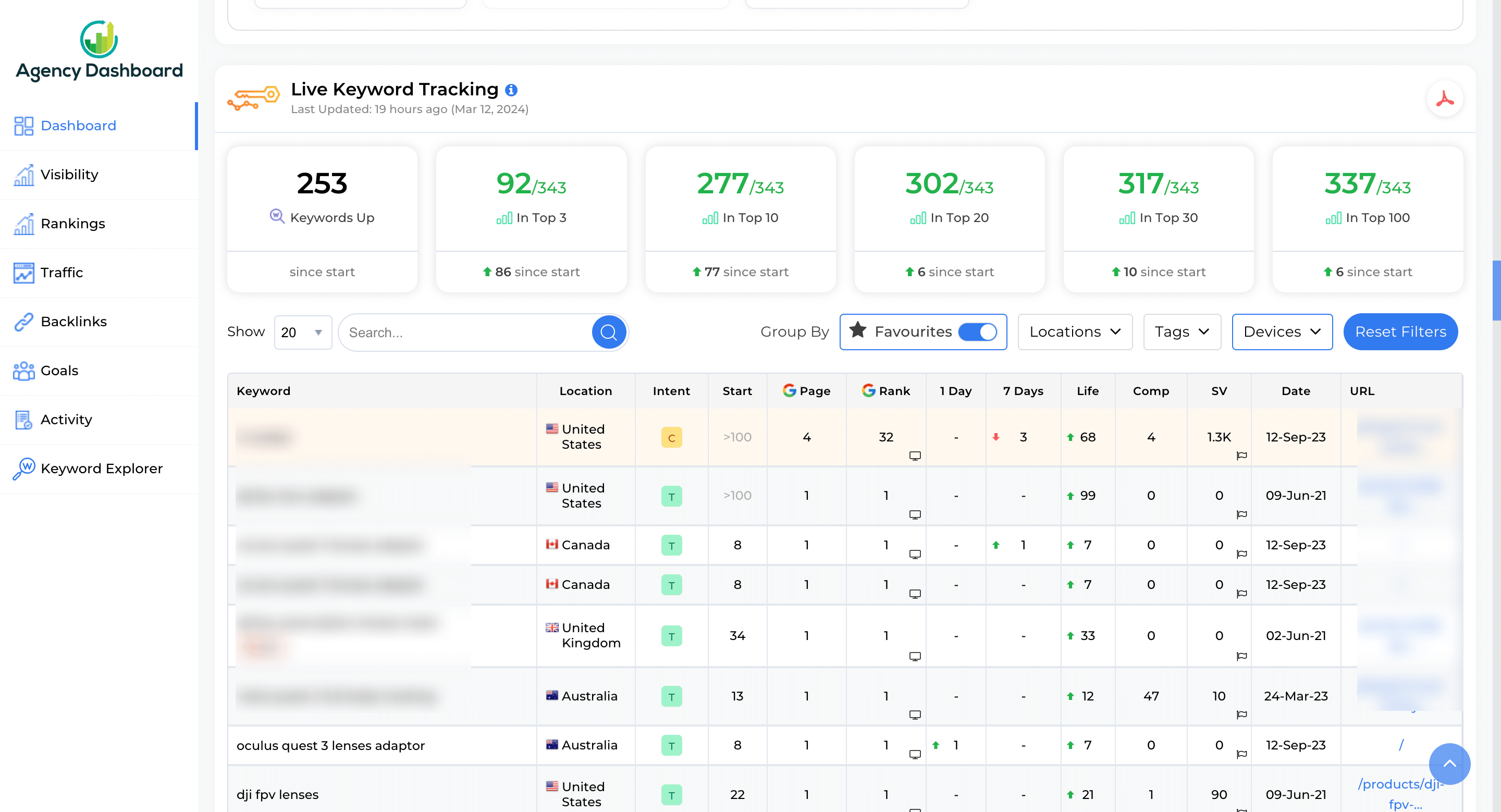Click the 317/343 In Top 30 card
Image resolution: width=1501 pixels, height=812 pixels.
tap(1159, 219)
